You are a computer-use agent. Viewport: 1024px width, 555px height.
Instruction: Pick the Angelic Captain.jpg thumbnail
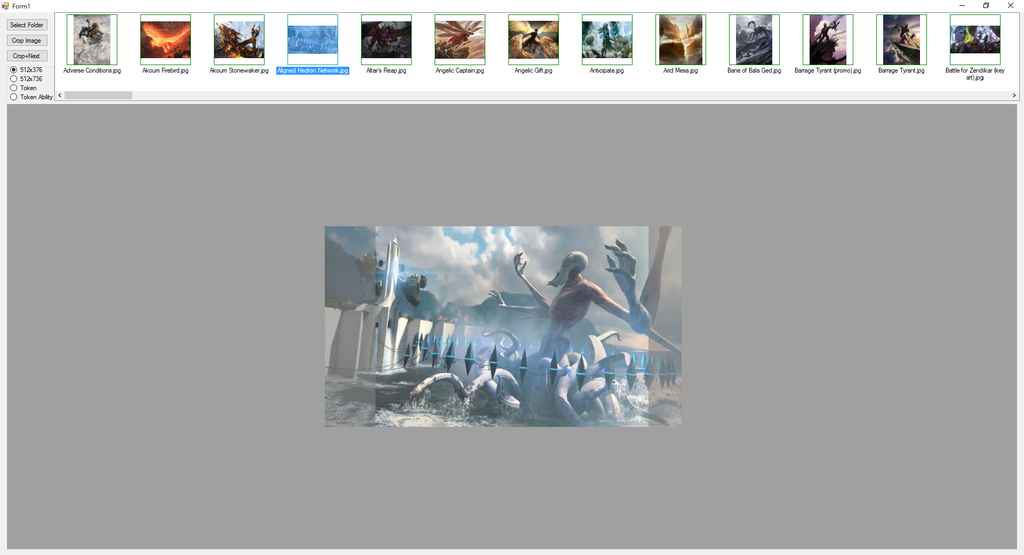[460, 40]
